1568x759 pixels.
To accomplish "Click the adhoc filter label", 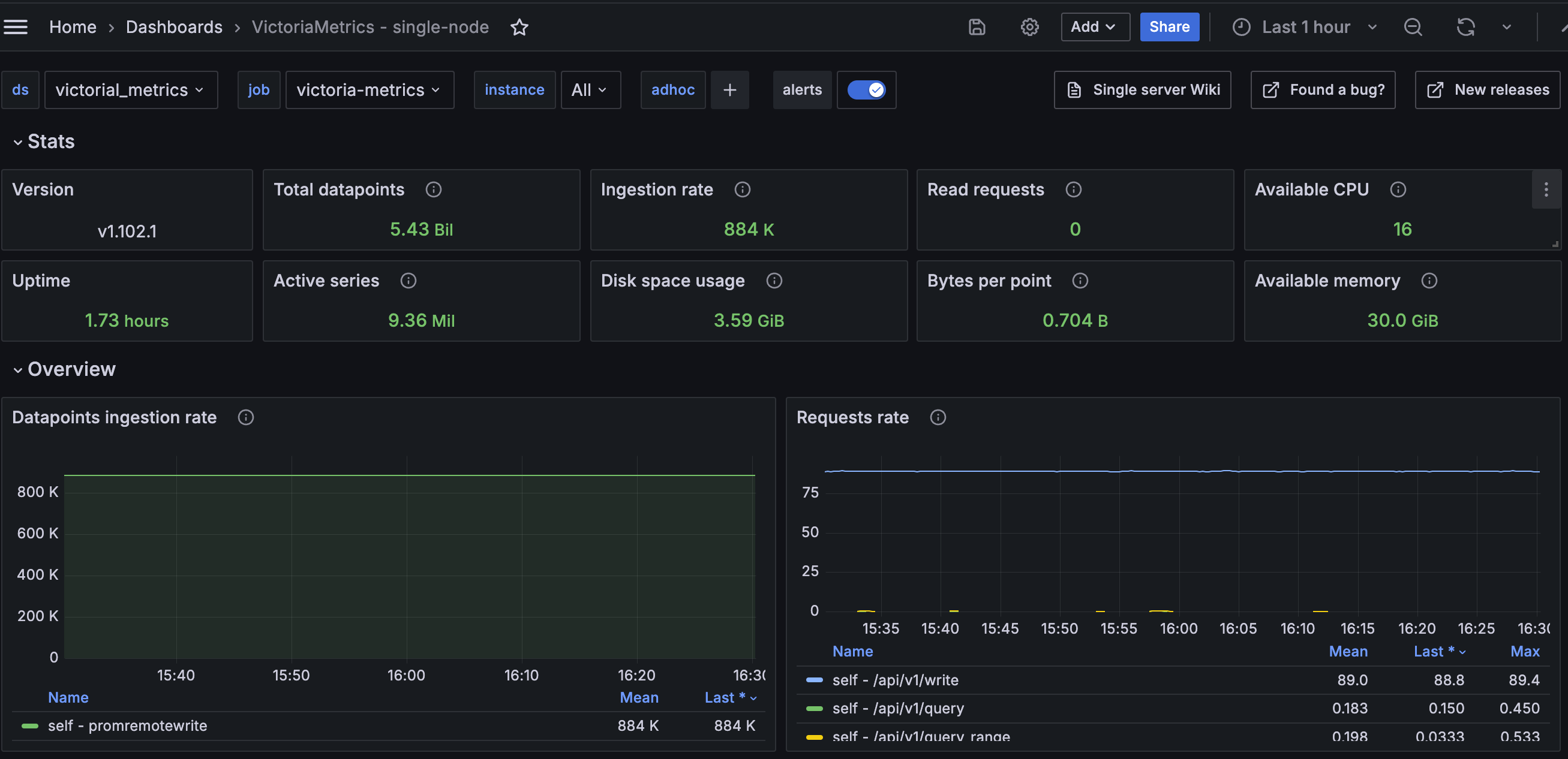I will coord(672,90).
